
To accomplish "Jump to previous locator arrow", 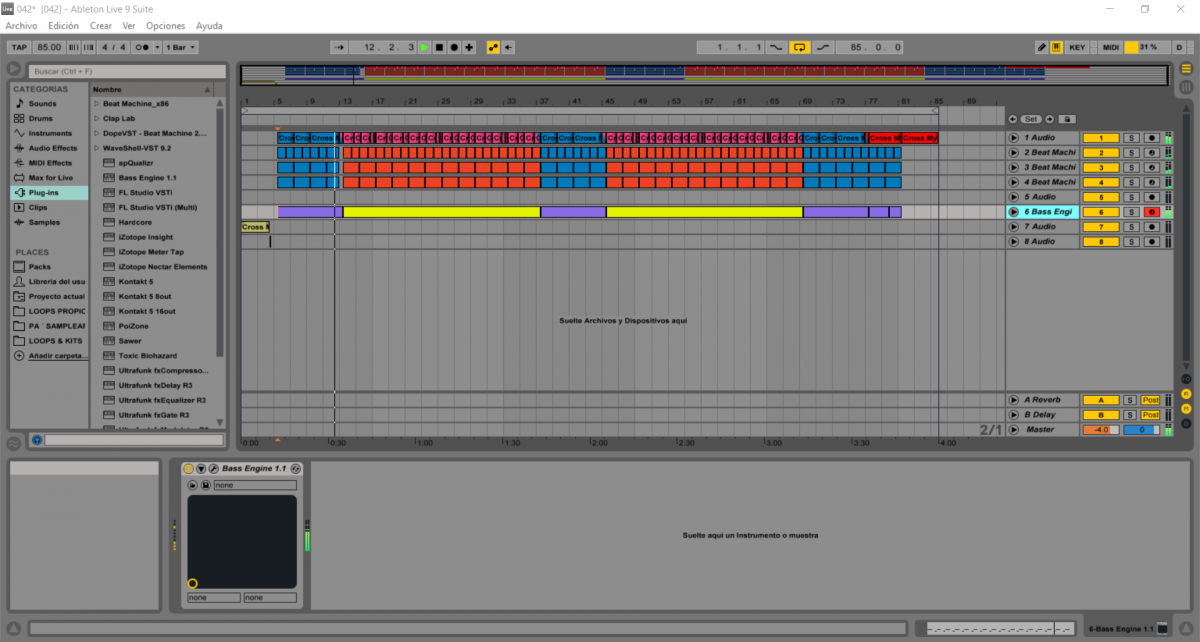I will pyautogui.click(x=1013, y=119).
